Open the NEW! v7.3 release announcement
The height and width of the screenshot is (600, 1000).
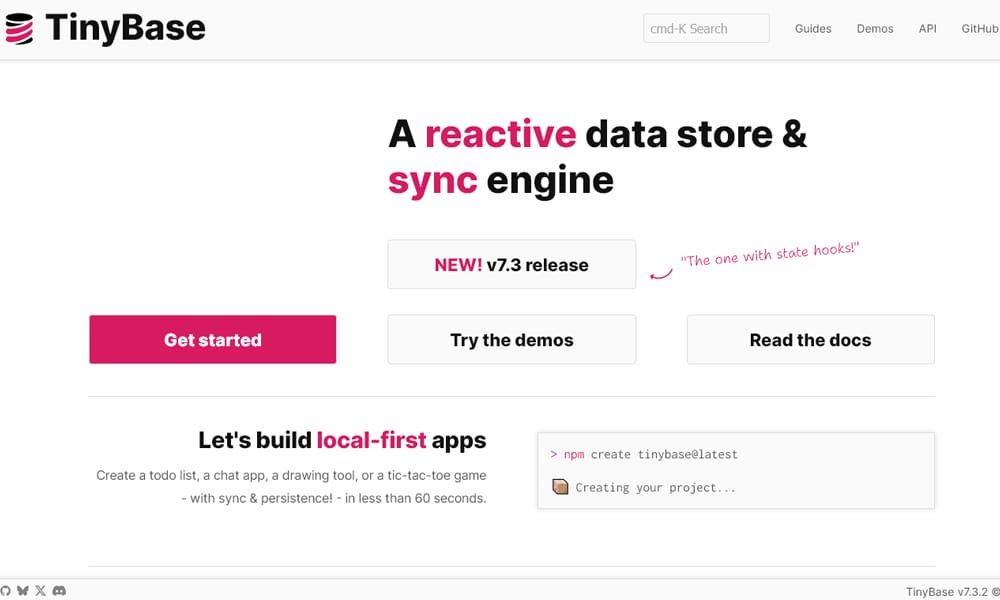tap(511, 264)
